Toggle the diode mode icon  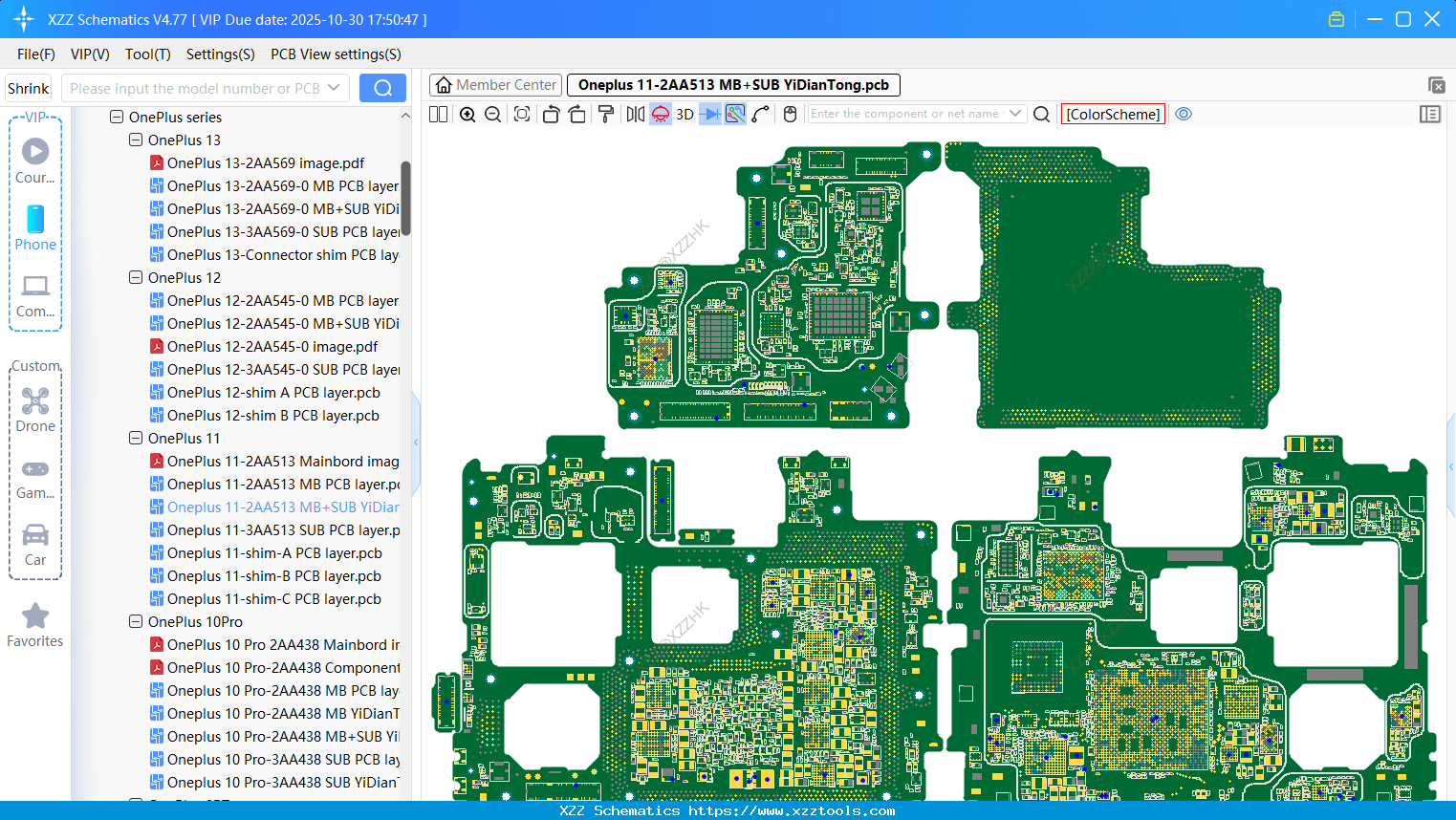709,115
